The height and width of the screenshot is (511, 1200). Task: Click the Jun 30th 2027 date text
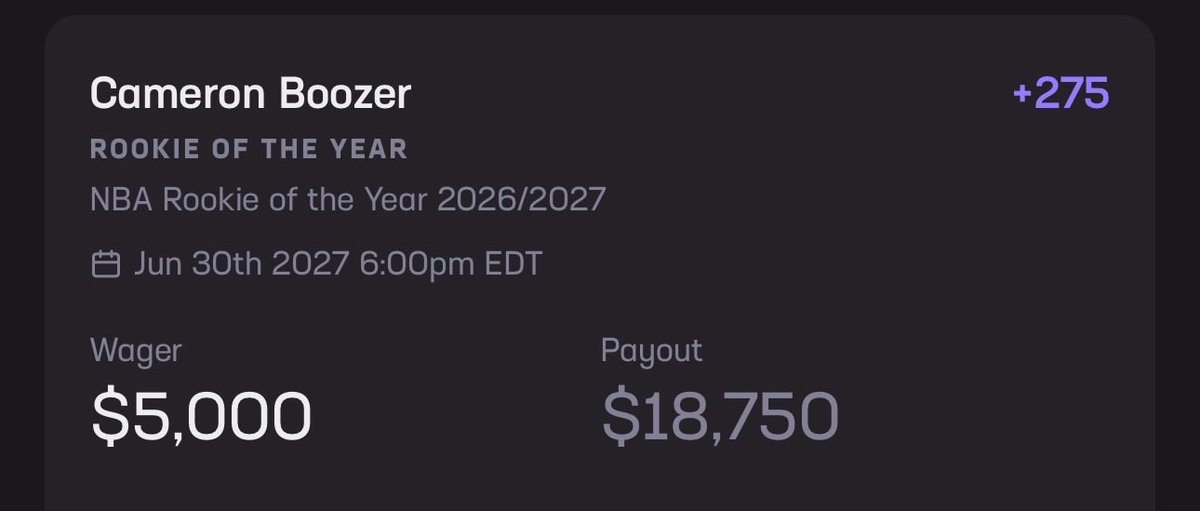point(240,265)
